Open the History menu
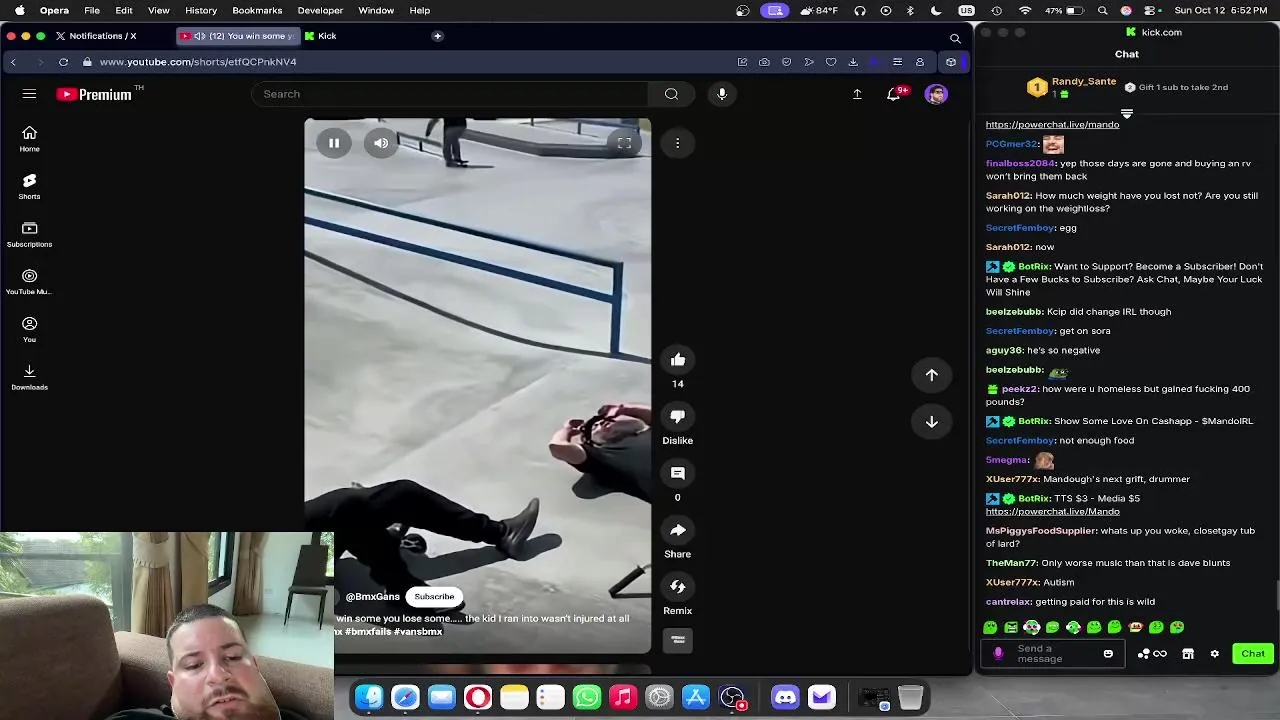 coord(201,11)
